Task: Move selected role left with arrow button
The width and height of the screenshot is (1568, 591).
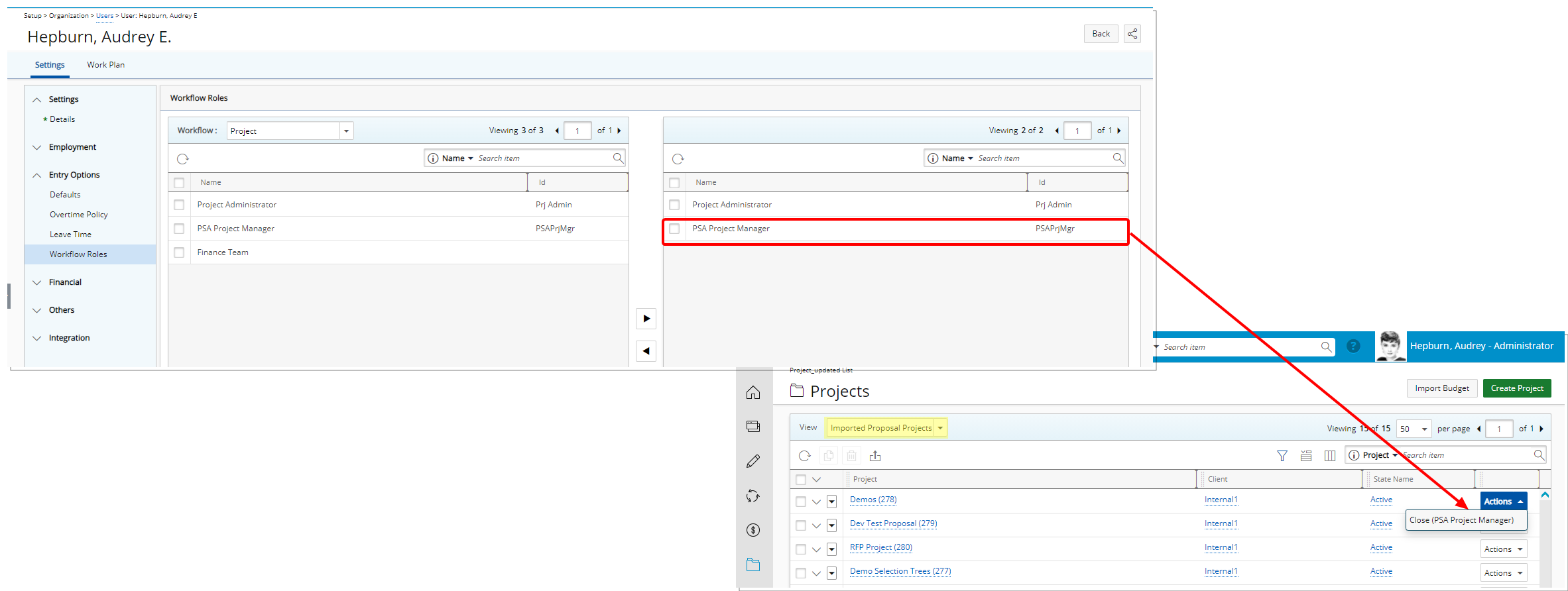Action: (x=646, y=351)
